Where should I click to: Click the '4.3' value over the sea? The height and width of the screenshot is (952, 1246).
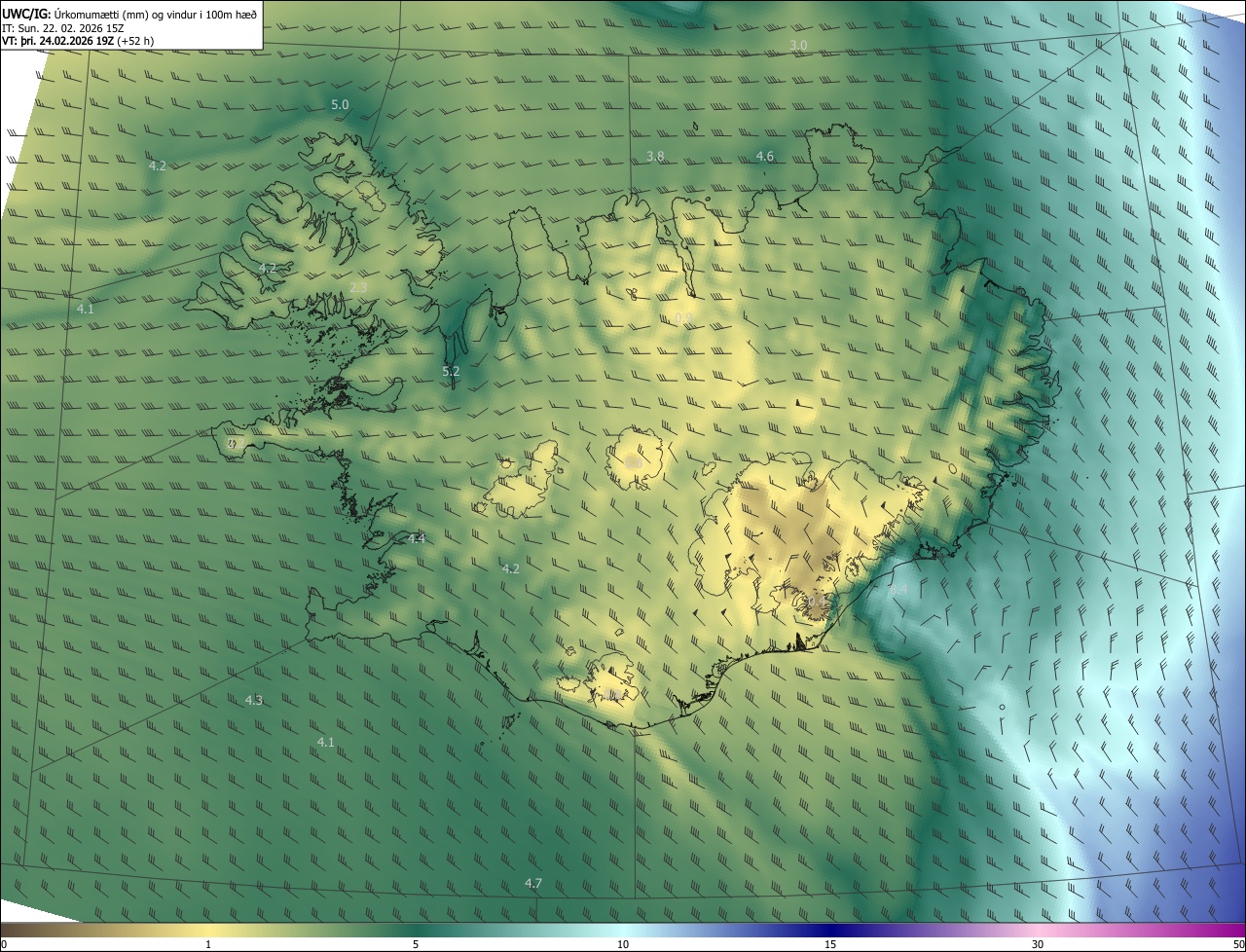(254, 700)
